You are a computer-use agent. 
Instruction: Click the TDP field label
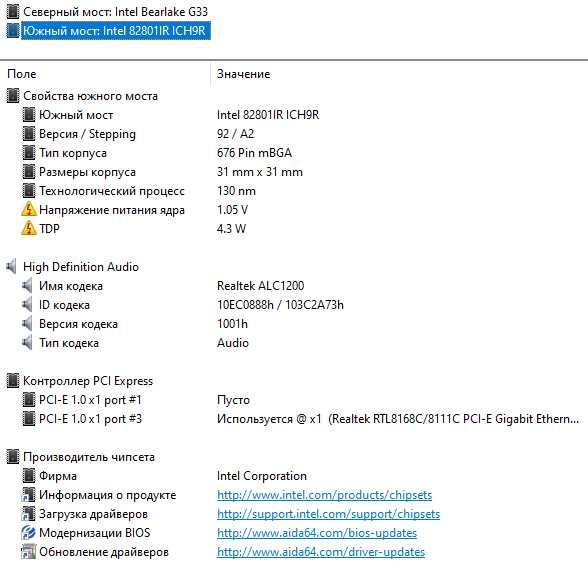(x=49, y=229)
